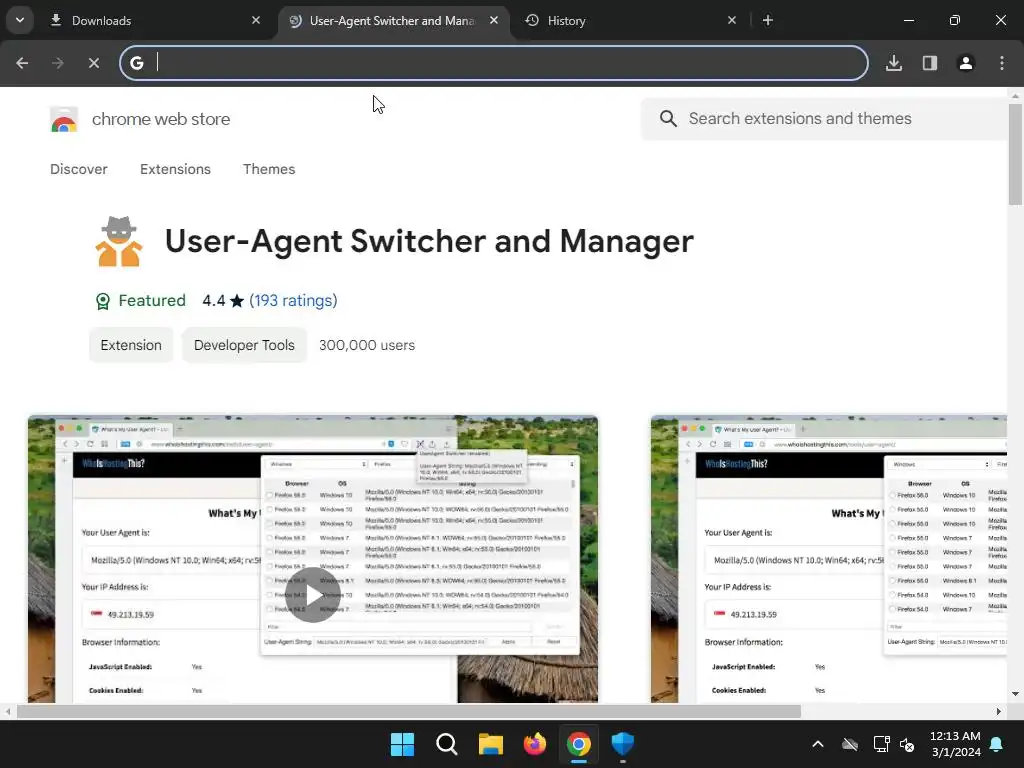1024x768 pixels.
Task: Toggle the side panel icon
Action: click(x=930, y=63)
